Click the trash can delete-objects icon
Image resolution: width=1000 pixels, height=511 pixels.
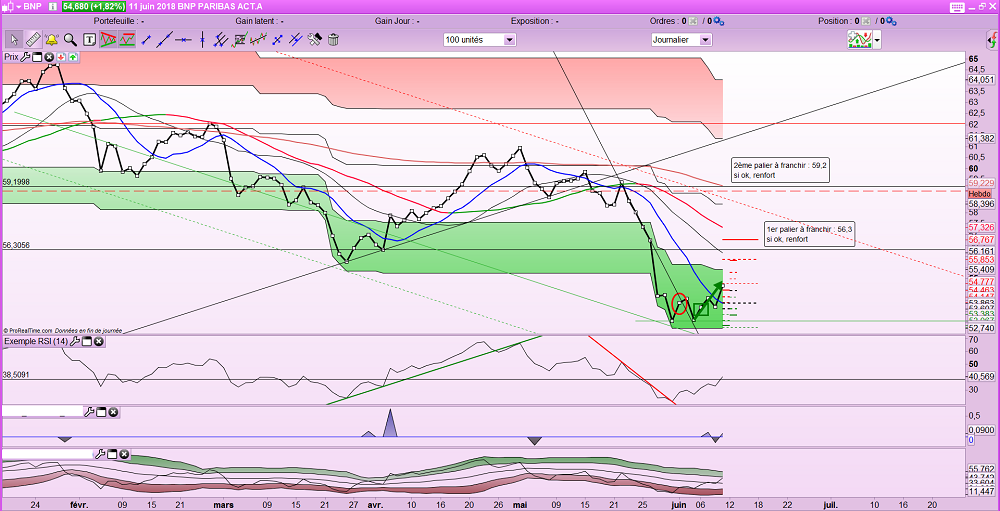coord(333,40)
